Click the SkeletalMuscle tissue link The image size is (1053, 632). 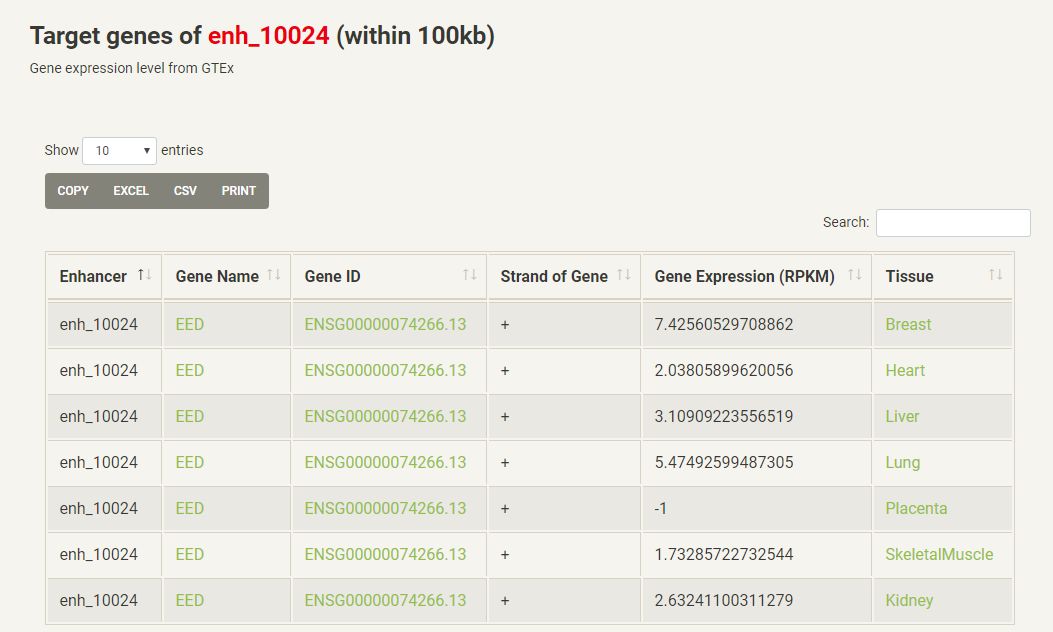pos(939,554)
